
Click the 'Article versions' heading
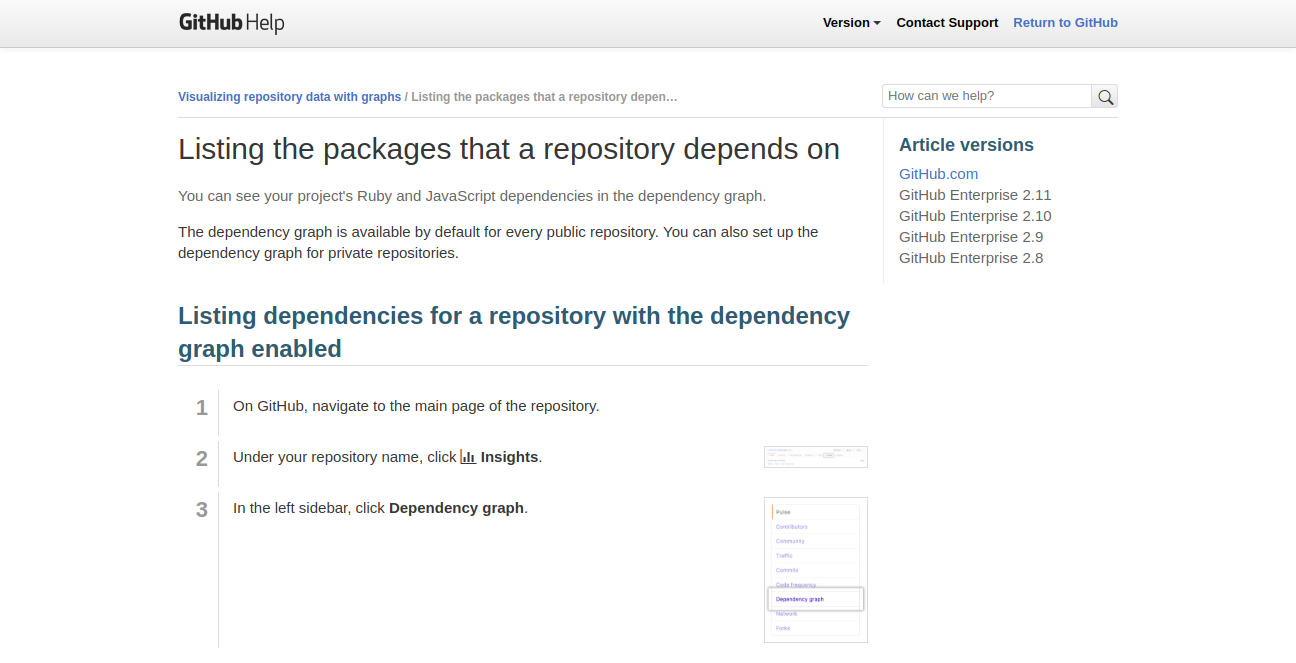click(x=966, y=145)
